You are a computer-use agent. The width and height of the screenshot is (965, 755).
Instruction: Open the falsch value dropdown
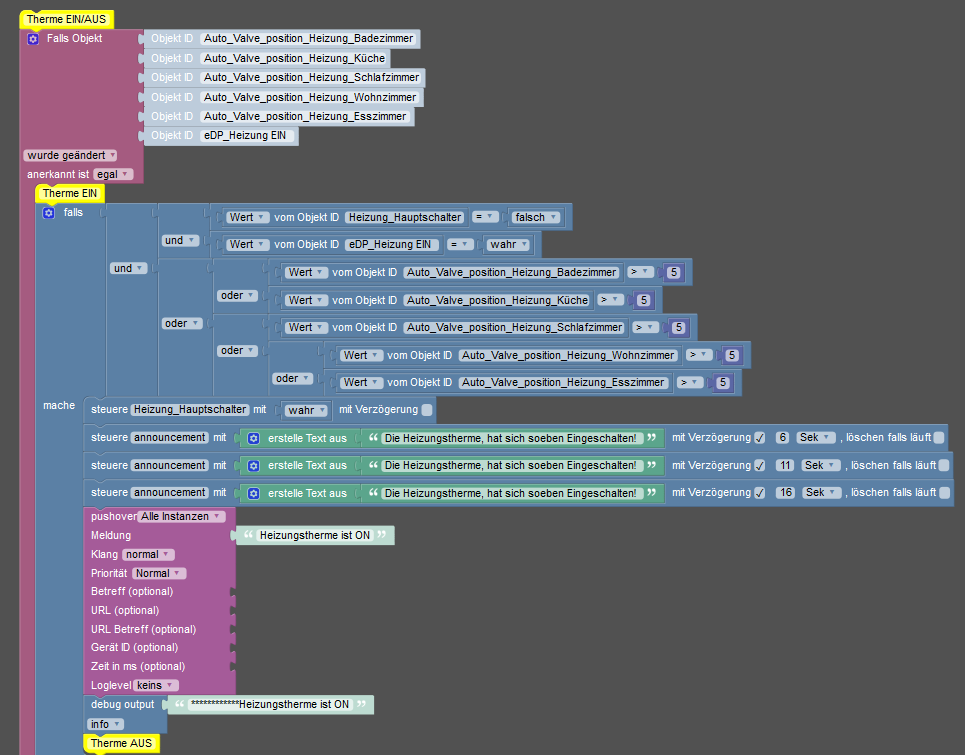[537, 217]
